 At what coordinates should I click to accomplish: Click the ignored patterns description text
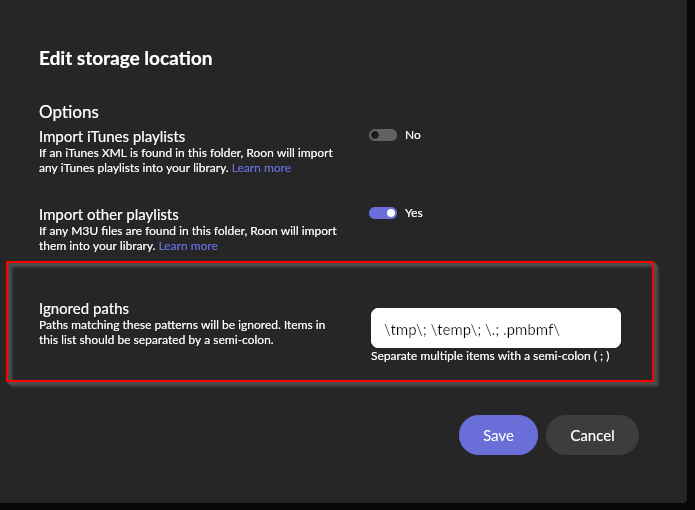pos(182,332)
